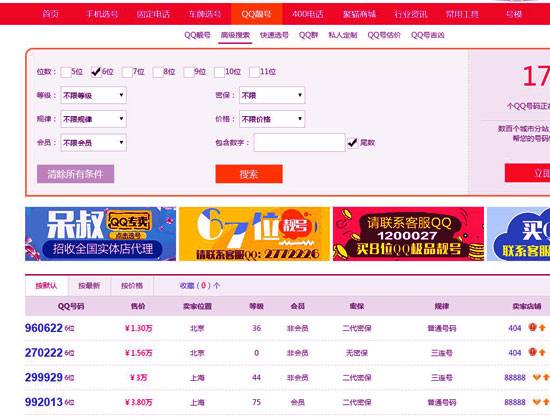Open the 呆叔 QQ专卖 banner
The height and width of the screenshot is (420, 550).
click(101, 234)
